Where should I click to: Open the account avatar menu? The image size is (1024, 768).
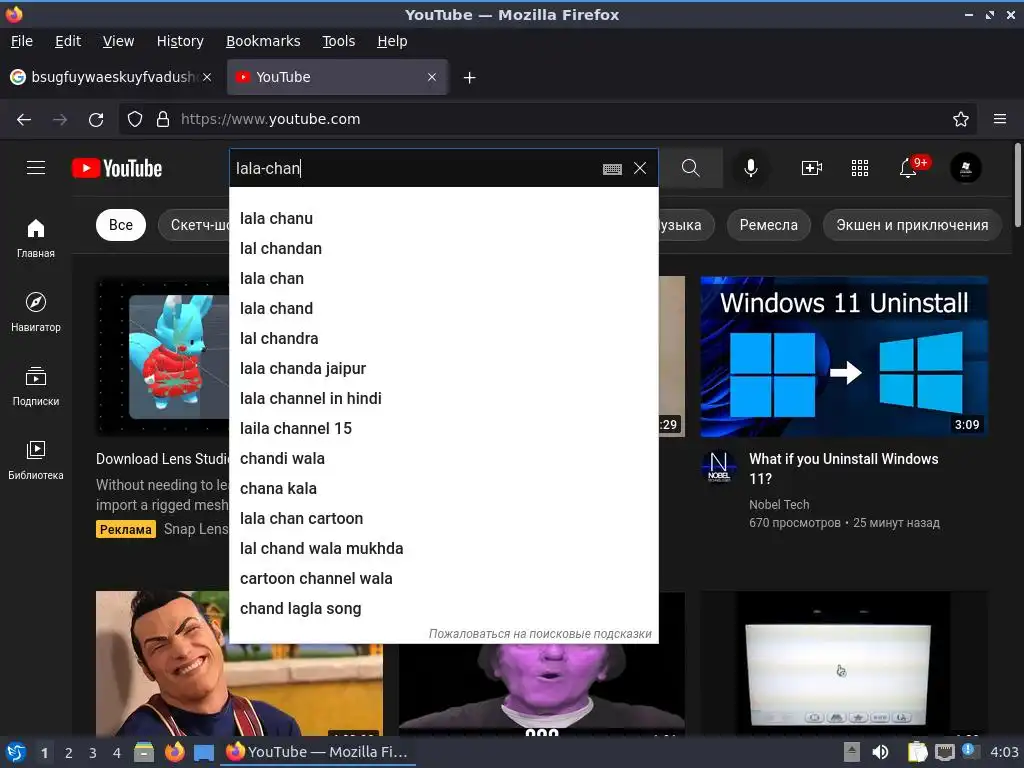(x=965, y=168)
